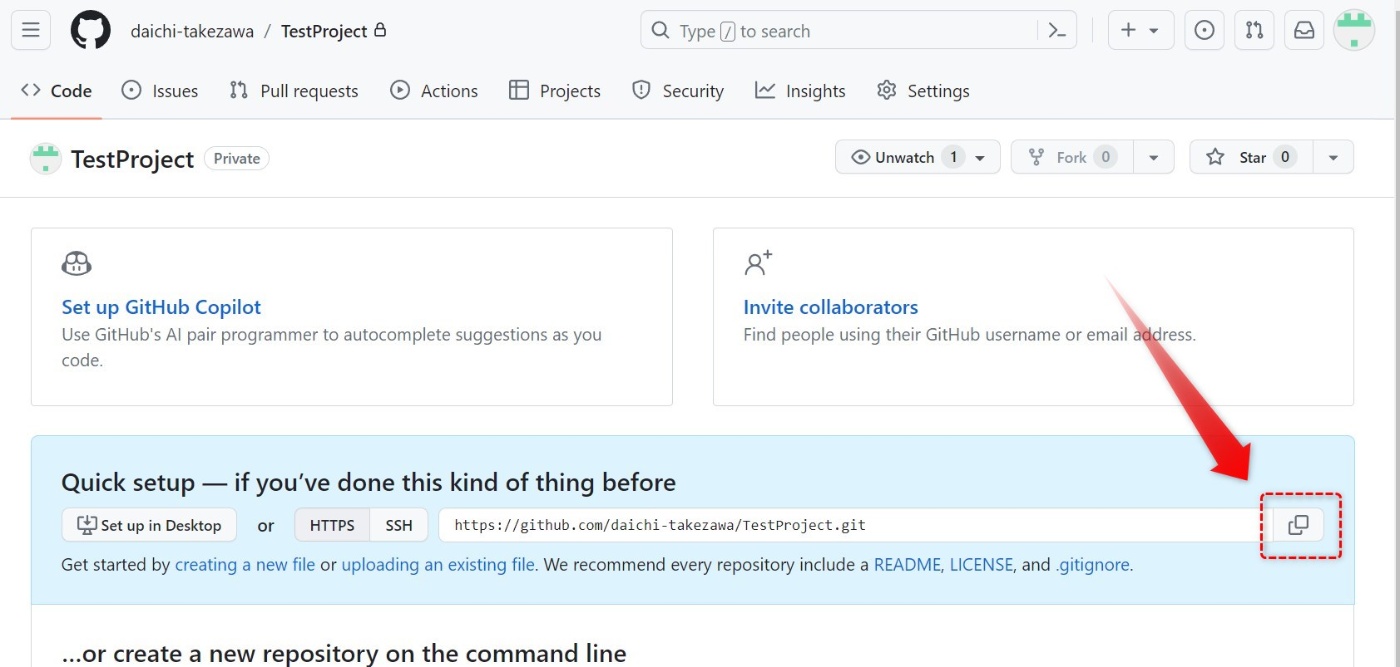Click the TestProject repository title

pos(132,159)
